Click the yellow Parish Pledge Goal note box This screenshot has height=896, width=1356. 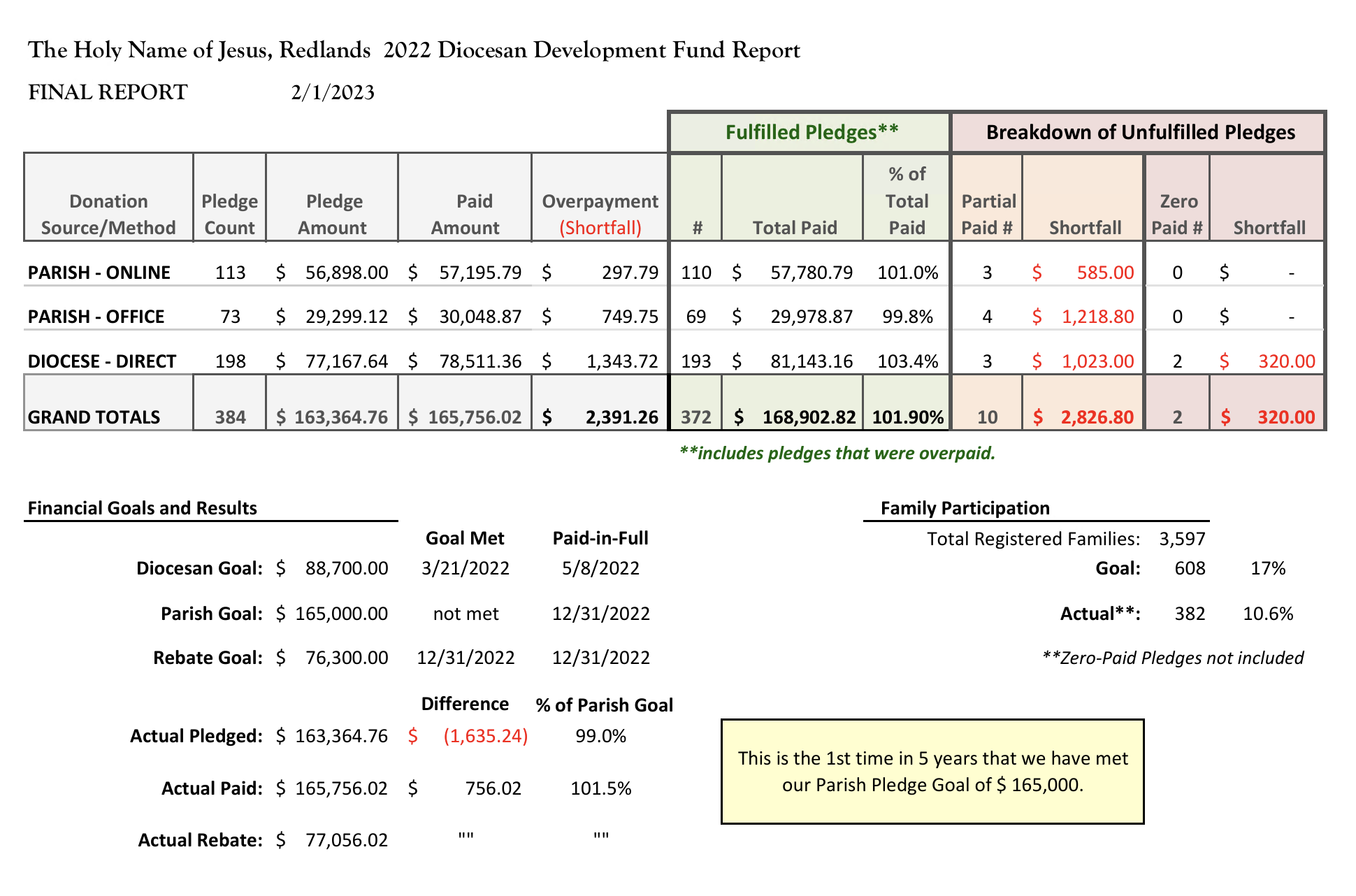coord(932,772)
